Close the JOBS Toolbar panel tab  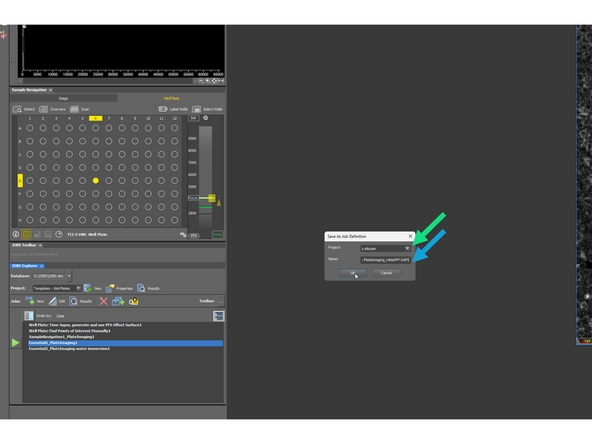(40, 245)
